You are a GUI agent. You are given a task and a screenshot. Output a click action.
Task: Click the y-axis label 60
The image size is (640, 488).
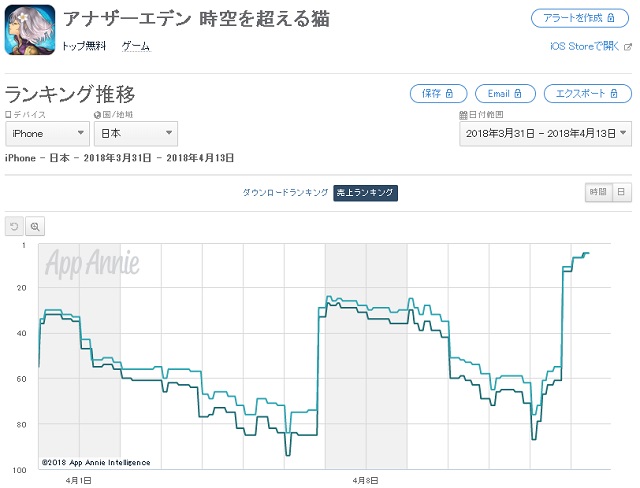(21, 379)
